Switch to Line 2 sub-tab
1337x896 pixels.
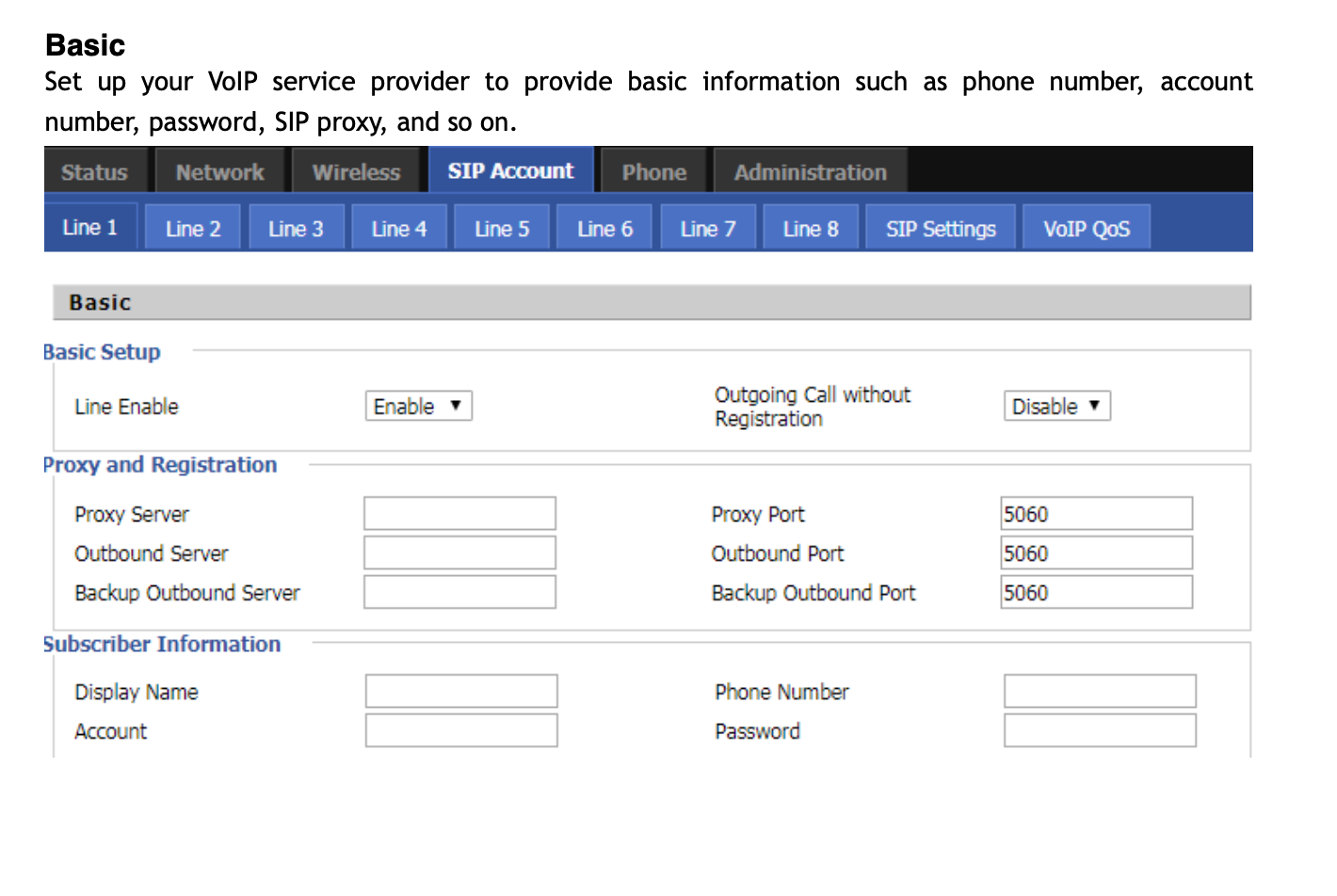[x=193, y=229]
